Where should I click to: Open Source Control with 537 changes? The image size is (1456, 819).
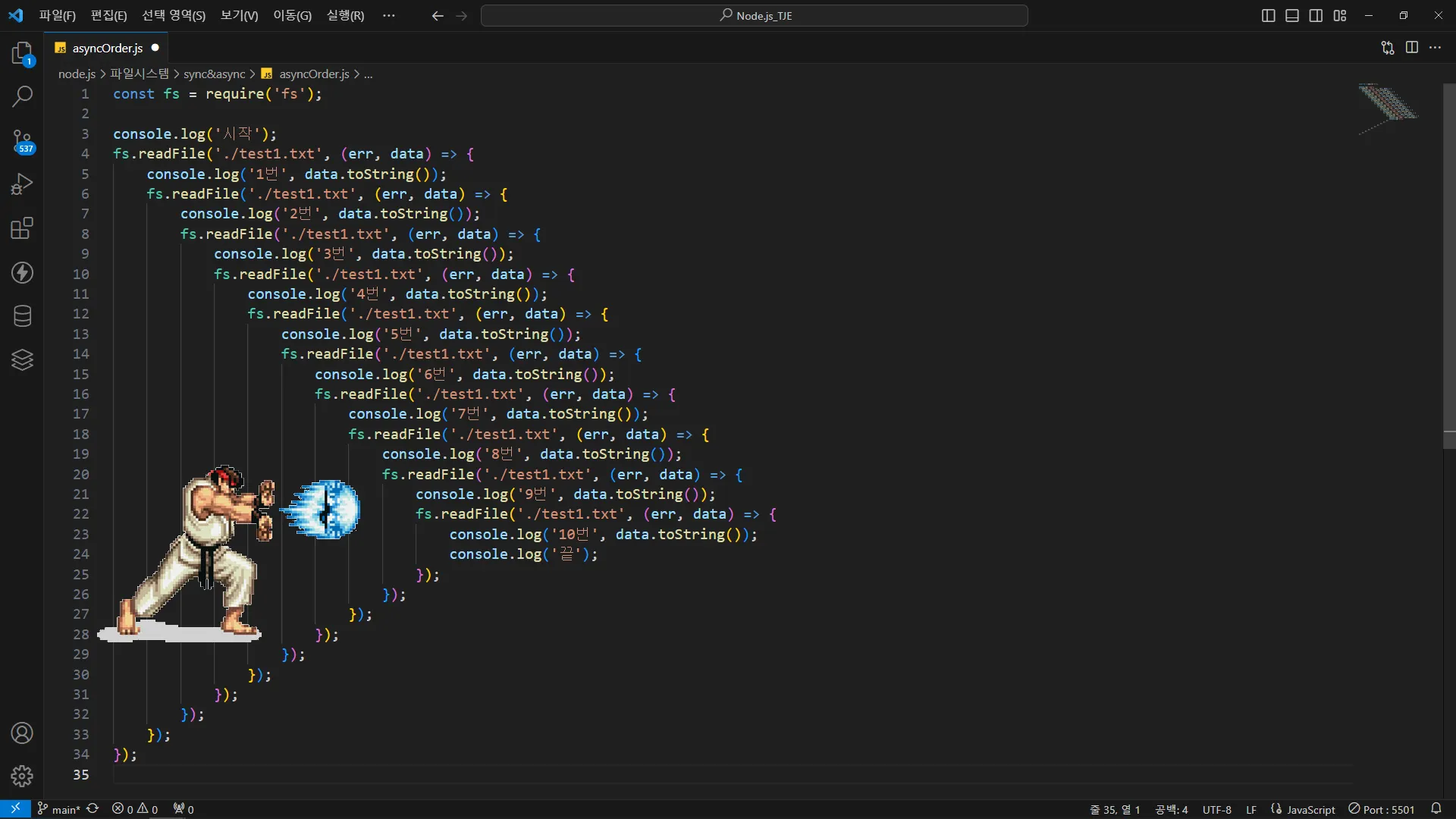[22, 140]
